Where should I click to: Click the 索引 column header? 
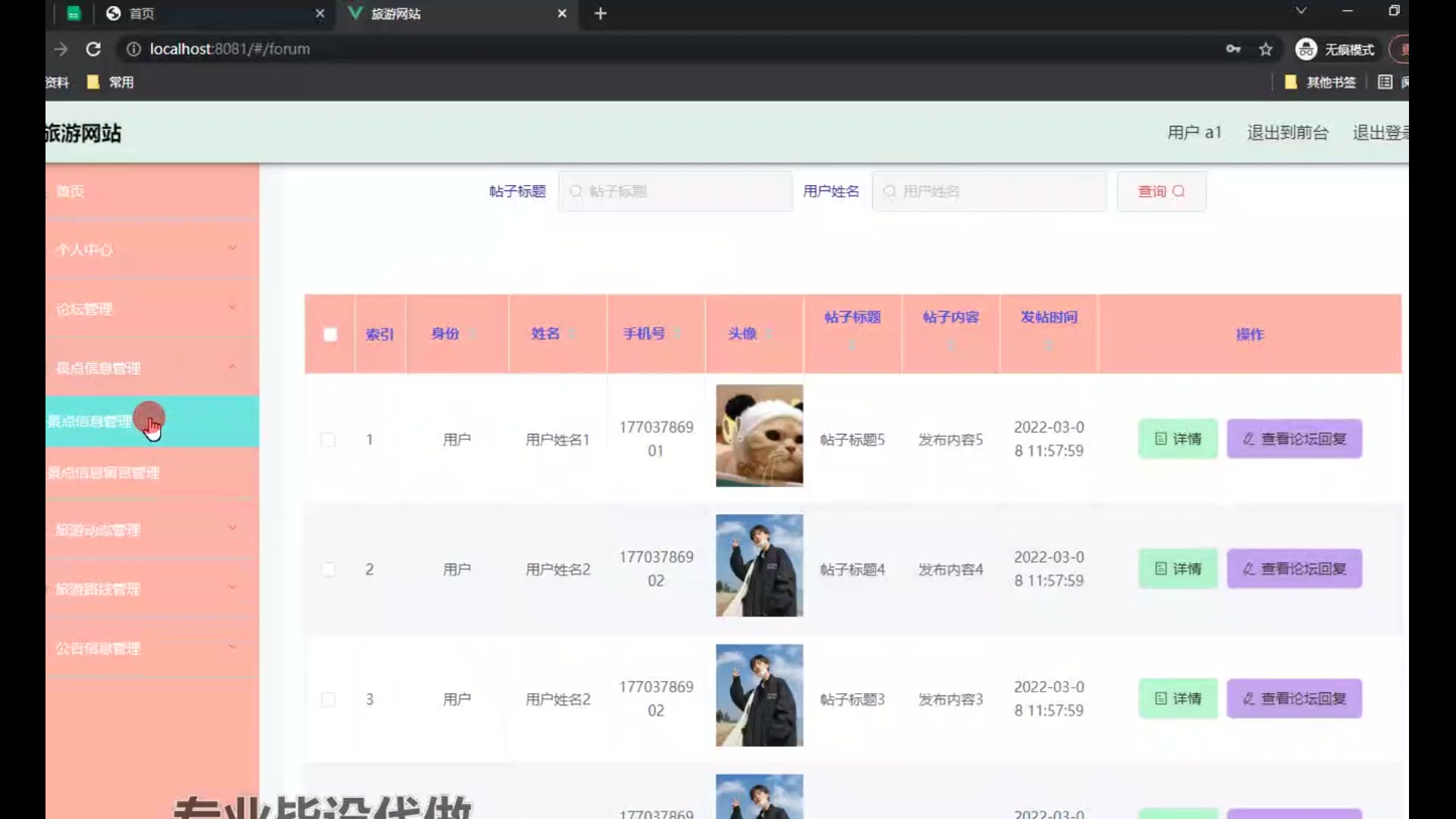pos(380,334)
